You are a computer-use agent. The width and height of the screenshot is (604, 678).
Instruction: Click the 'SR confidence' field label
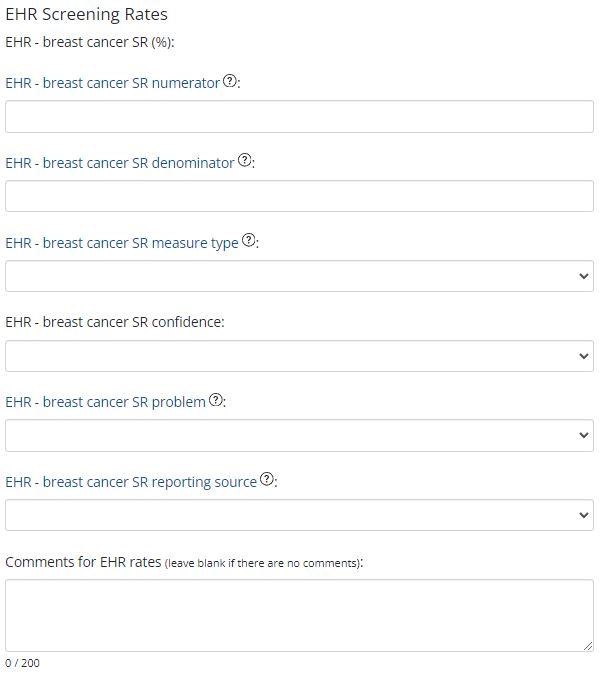pos(114,322)
